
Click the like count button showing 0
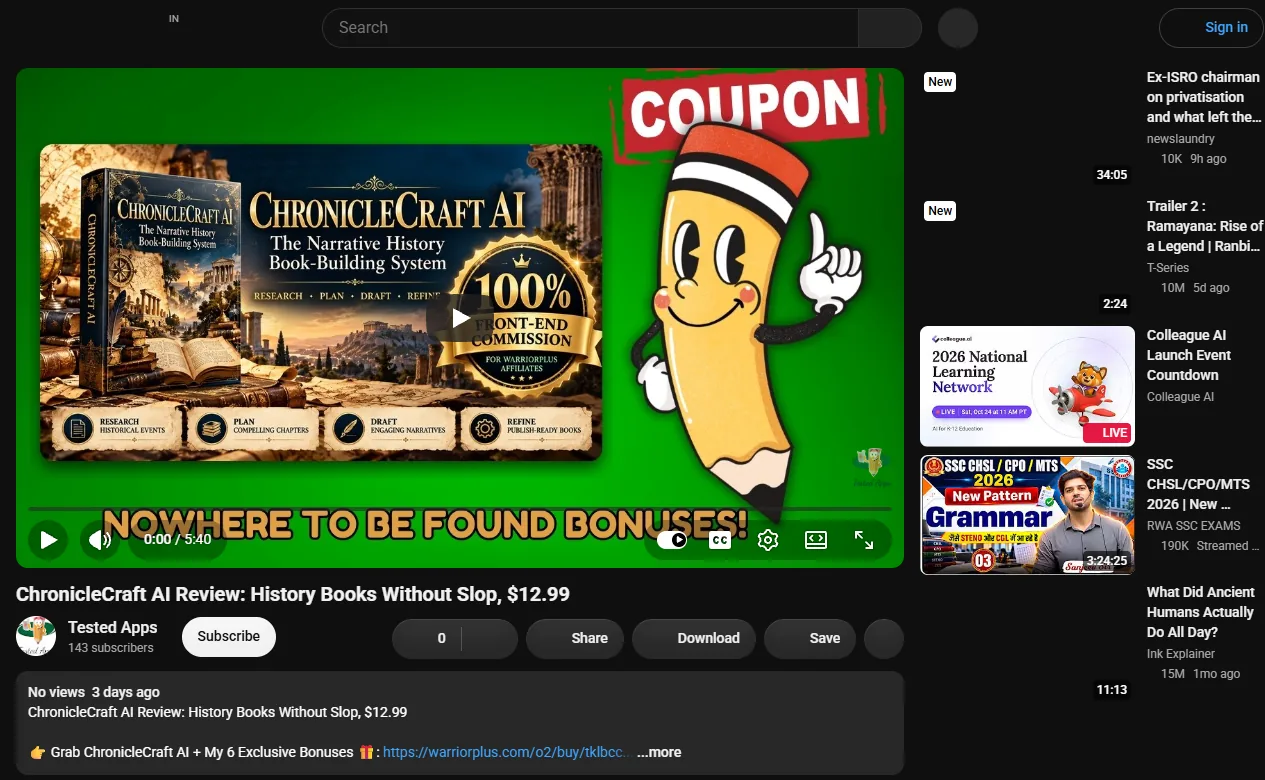pyautogui.click(x=426, y=638)
